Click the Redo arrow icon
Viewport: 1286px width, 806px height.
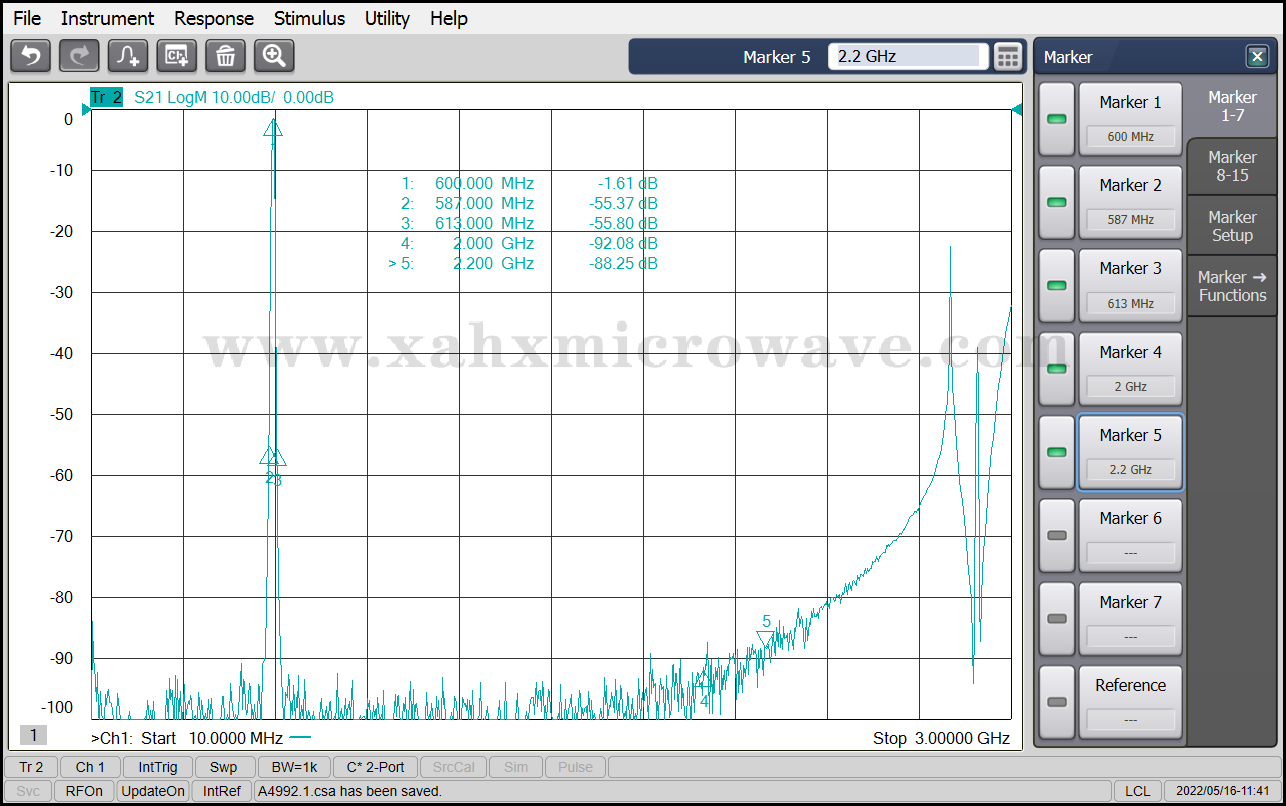click(79, 56)
